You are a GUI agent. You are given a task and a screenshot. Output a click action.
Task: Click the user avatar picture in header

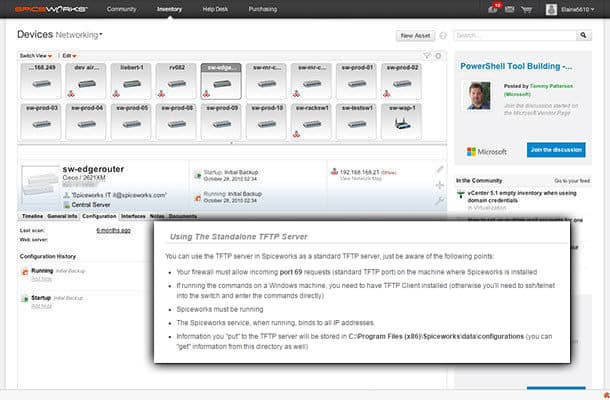pos(551,9)
